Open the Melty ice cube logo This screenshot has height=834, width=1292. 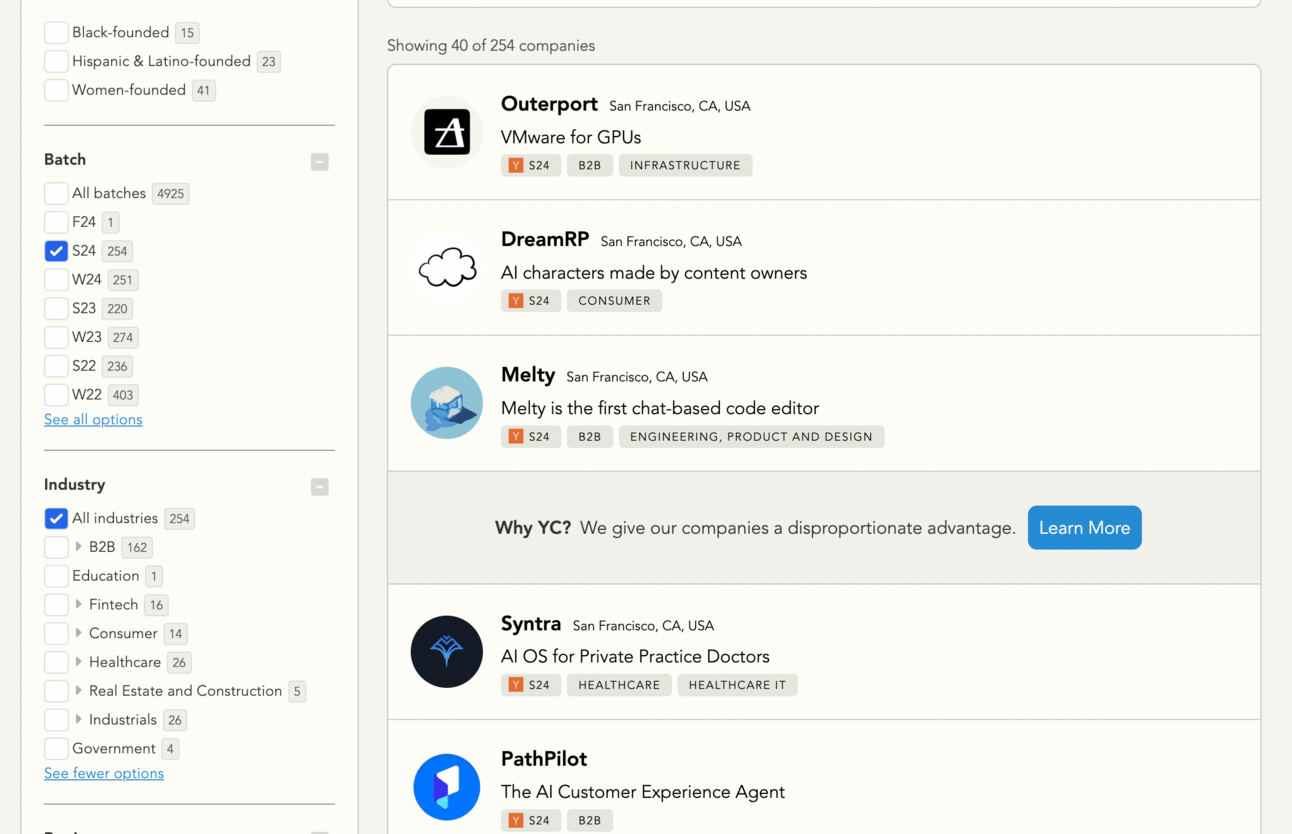(447, 403)
